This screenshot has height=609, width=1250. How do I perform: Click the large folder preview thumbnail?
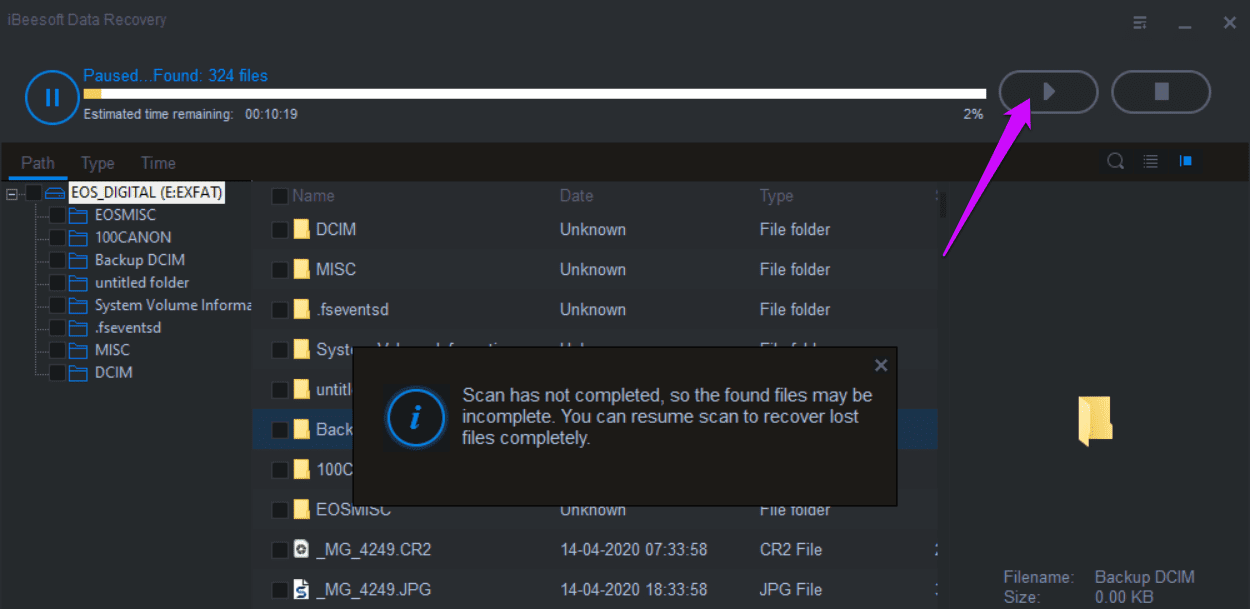pyautogui.click(x=1096, y=421)
